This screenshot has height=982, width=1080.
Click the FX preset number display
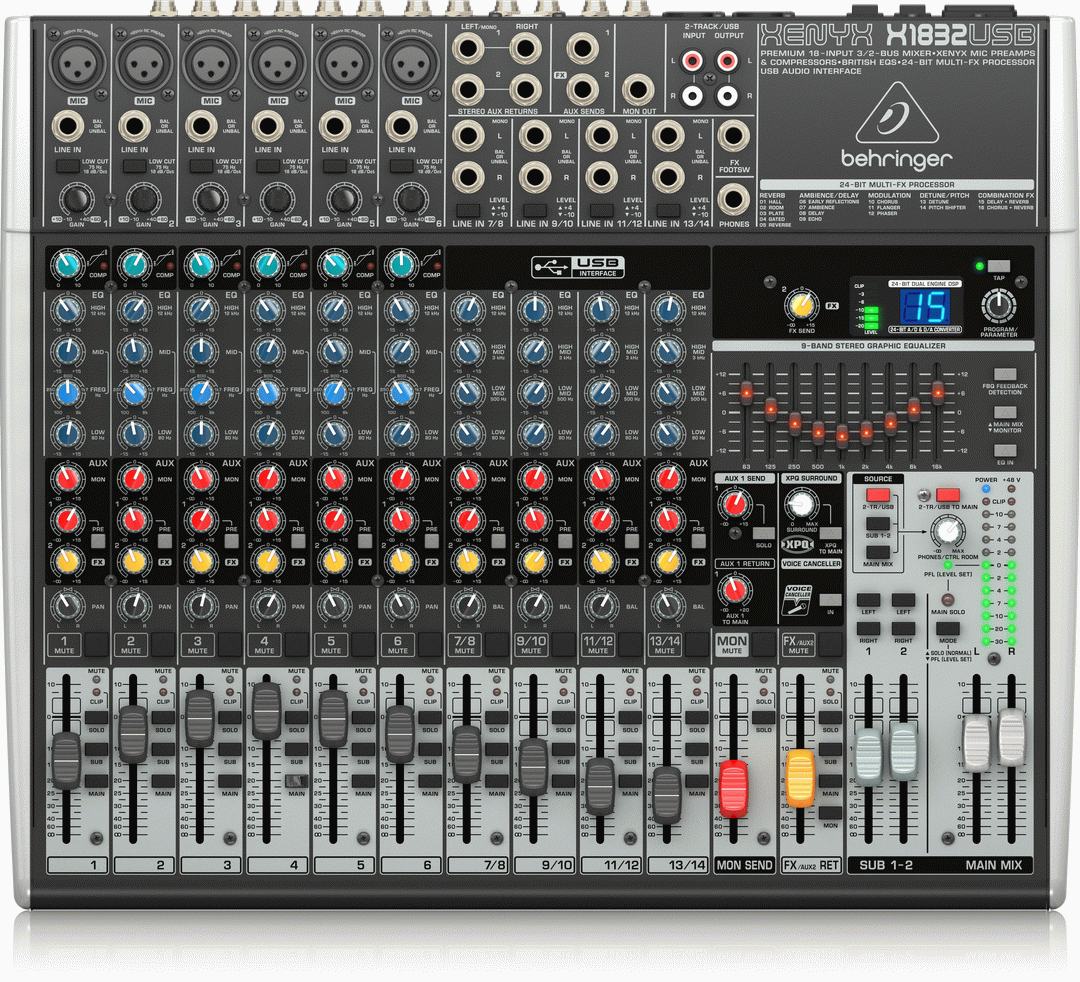pyautogui.click(x=925, y=307)
